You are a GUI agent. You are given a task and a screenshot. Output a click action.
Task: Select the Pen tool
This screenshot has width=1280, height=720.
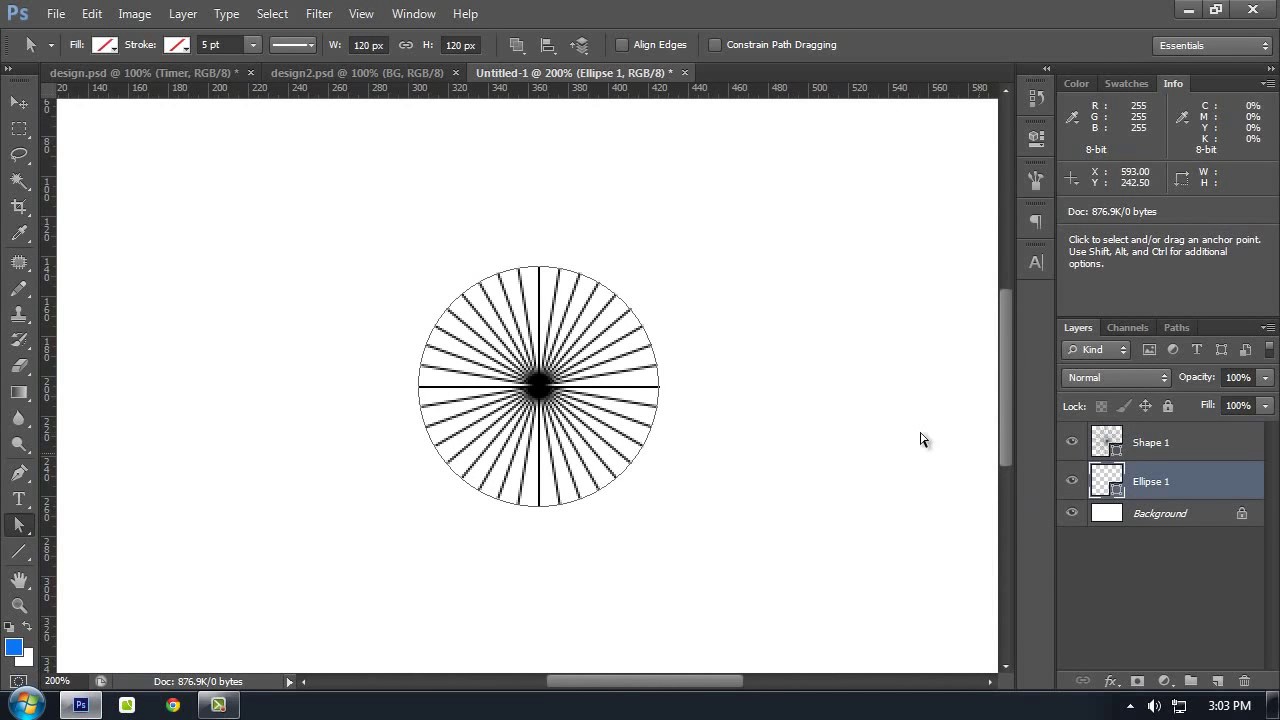tap(19, 472)
